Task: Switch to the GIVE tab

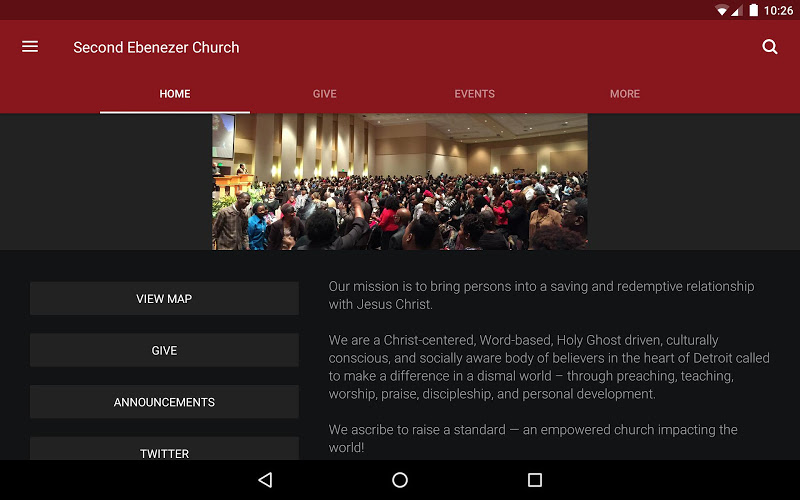Action: 324,94
